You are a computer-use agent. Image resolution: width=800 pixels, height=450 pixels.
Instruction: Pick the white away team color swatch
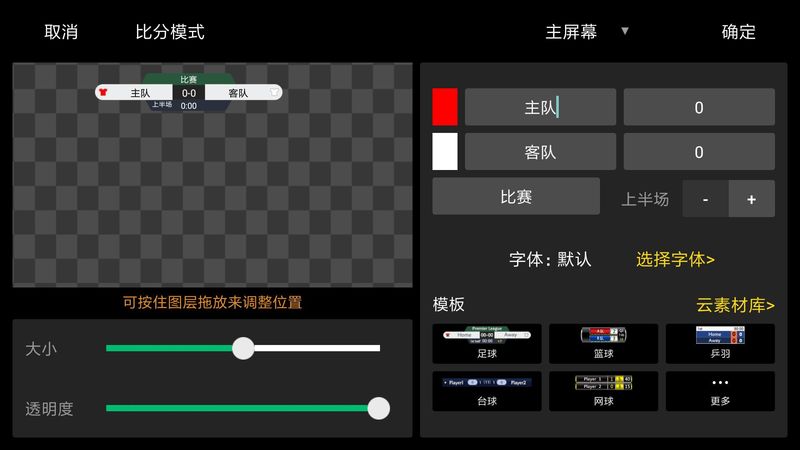click(445, 152)
